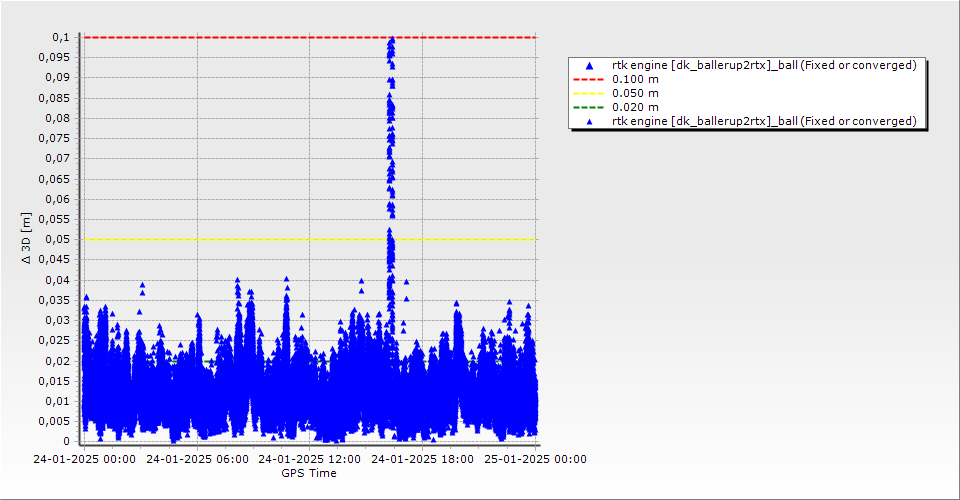Click y-axis tick label "0,035"
960x500 pixels.
coord(54,300)
